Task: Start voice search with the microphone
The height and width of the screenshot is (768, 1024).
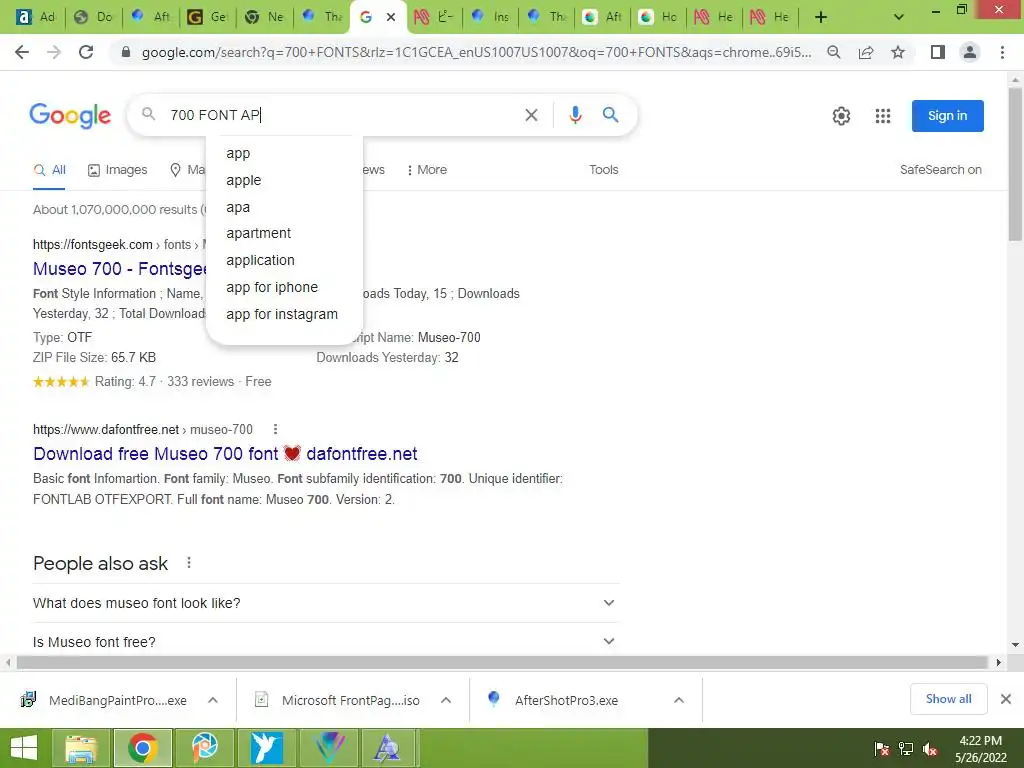Action: pyautogui.click(x=575, y=115)
